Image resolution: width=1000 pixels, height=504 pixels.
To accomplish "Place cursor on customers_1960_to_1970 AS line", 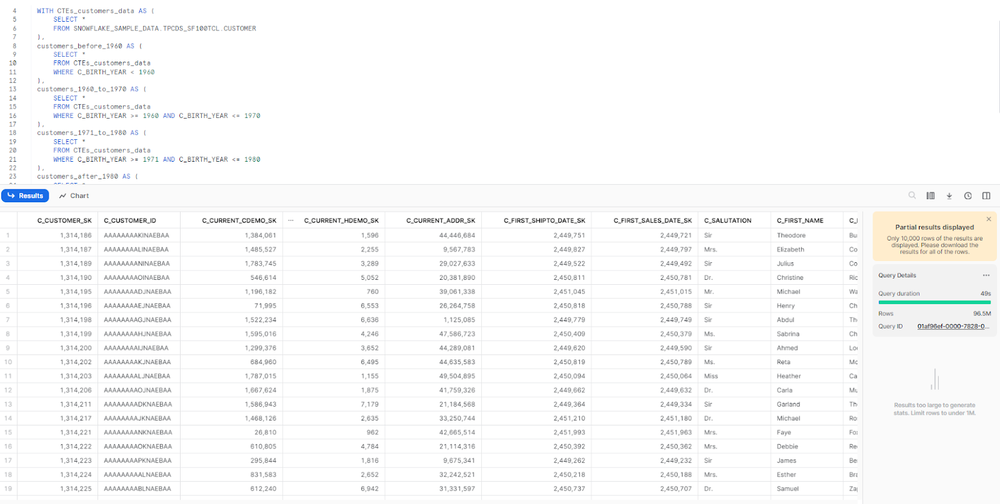I will click(x=93, y=89).
